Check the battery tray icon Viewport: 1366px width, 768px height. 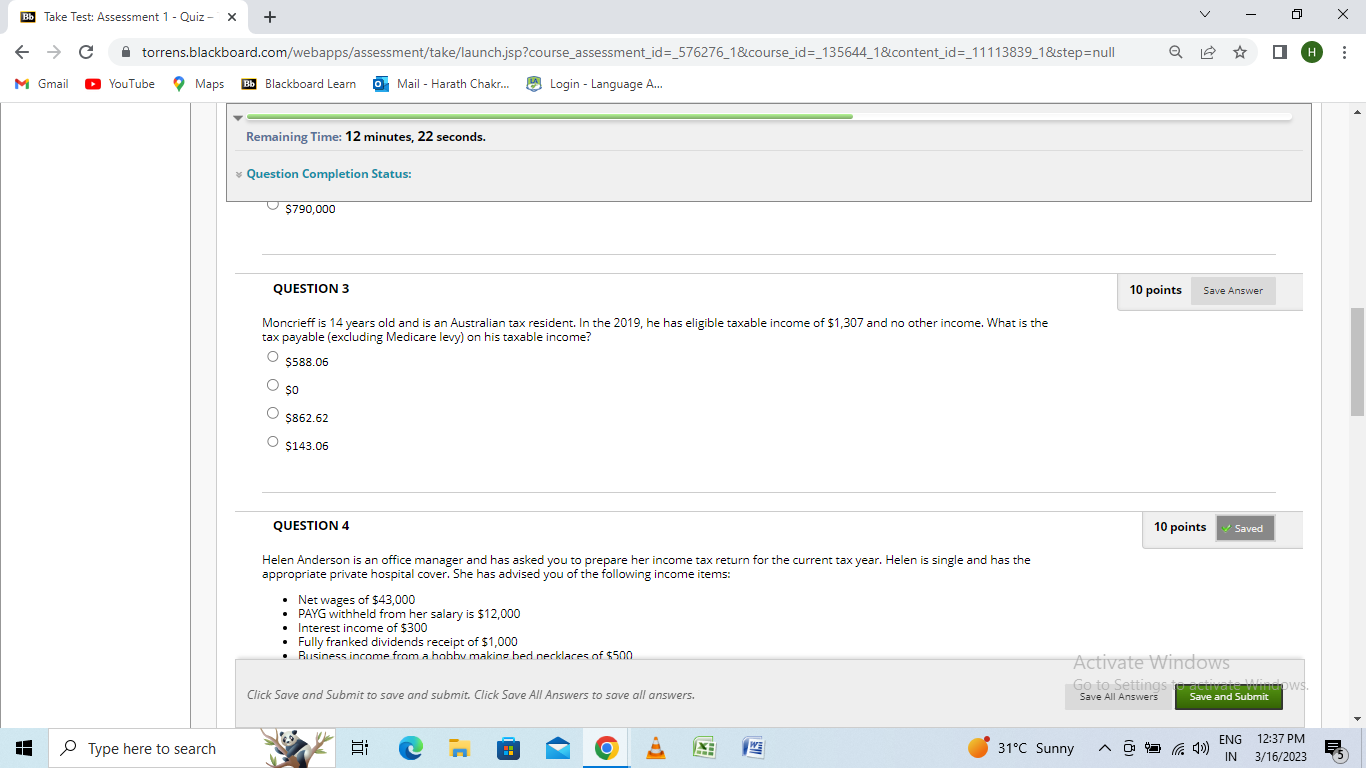pos(1152,748)
